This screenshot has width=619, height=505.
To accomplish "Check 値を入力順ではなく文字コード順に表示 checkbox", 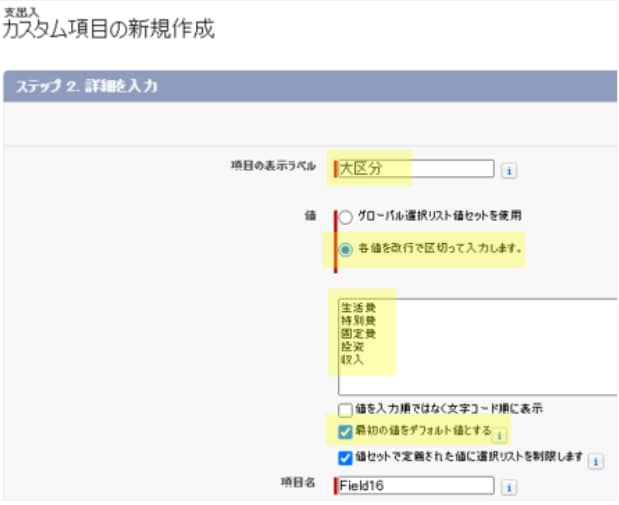I will coord(345,410).
